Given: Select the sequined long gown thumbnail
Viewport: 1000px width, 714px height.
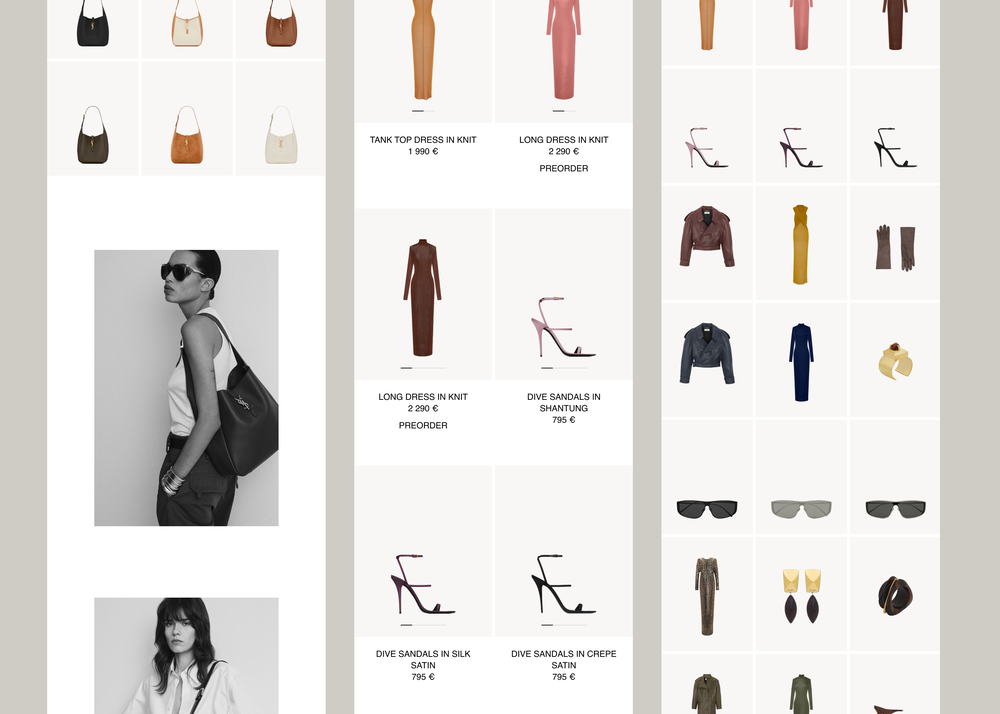Looking at the screenshot, I should click(x=707, y=593).
